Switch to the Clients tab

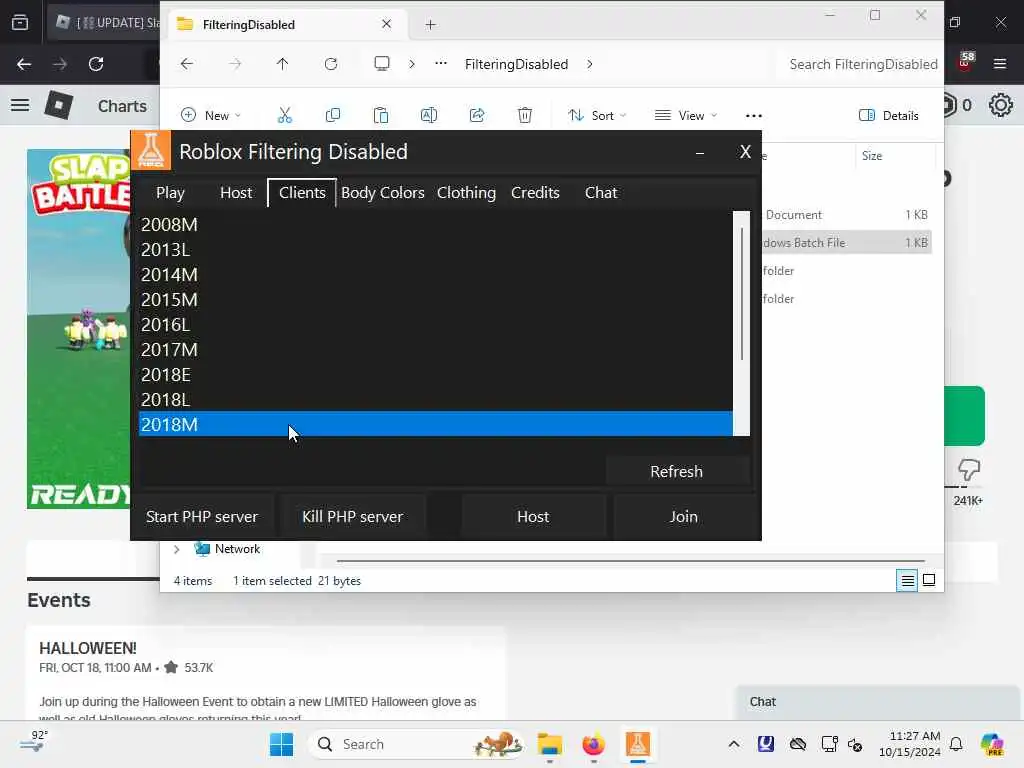click(302, 193)
